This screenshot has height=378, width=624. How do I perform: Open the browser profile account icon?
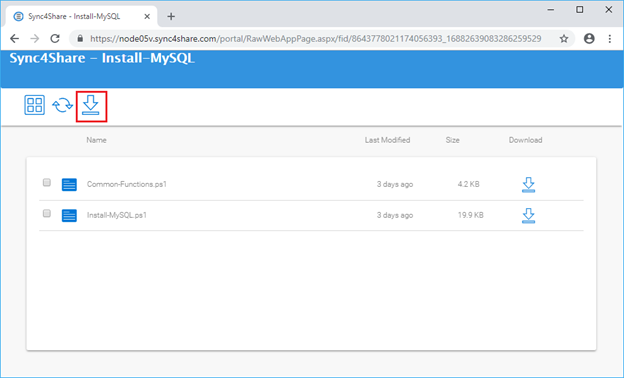(x=589, y=39)
